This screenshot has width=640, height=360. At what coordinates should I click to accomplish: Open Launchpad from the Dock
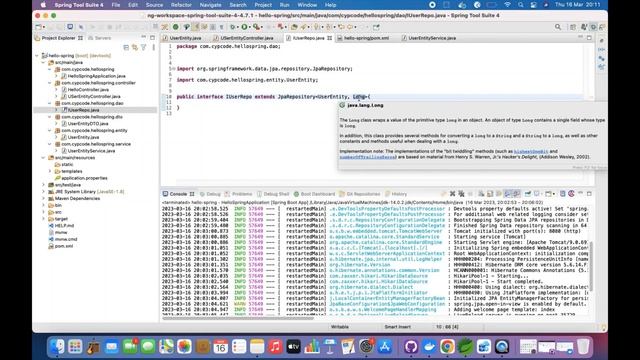[75, 347]
